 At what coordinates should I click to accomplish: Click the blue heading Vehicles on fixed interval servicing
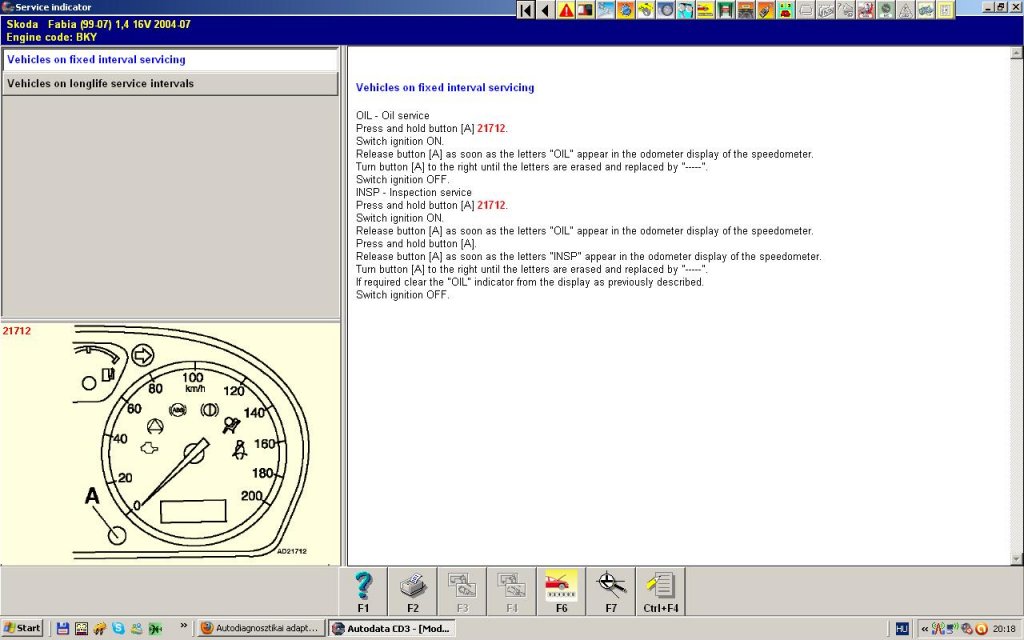445,88
